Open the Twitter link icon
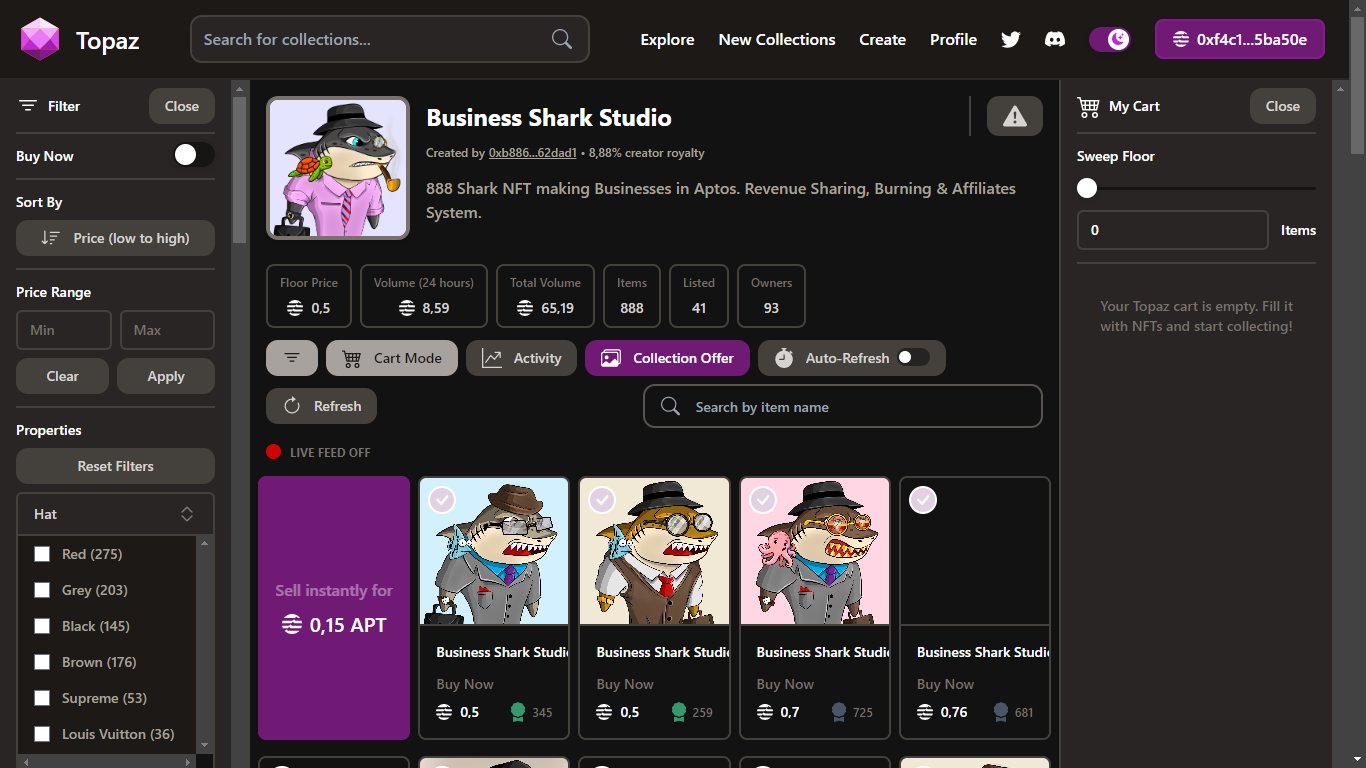The width and height of the screenshot is (1366, 768). pos(1011,39)
